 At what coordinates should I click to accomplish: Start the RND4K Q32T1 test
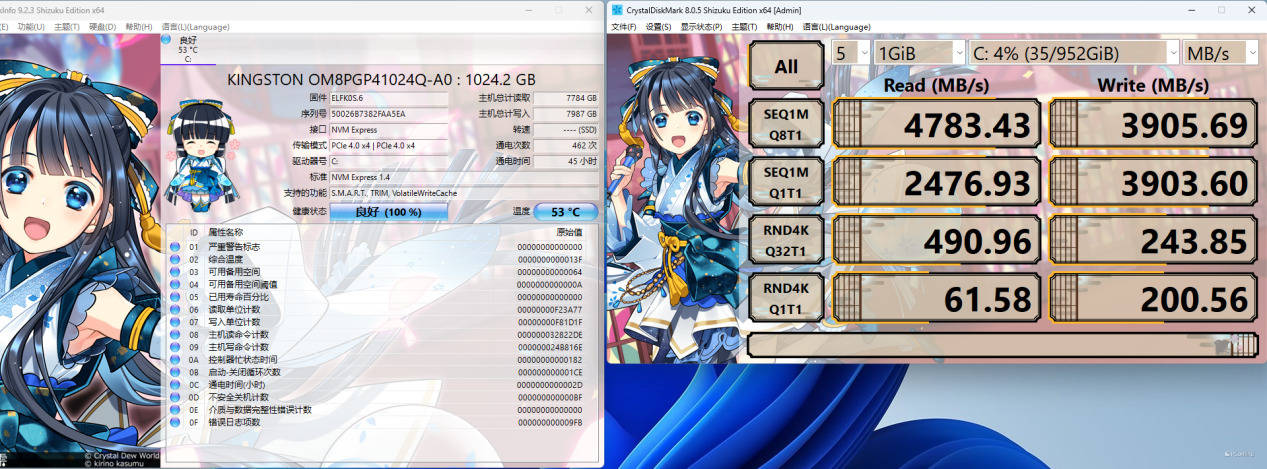click(x=787, y=240)
